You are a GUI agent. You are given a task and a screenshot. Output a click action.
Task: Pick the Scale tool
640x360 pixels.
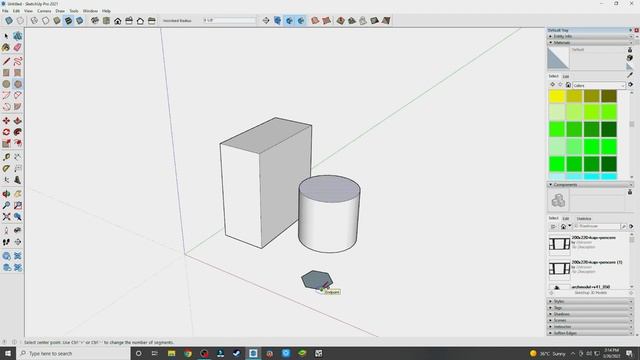6,144
